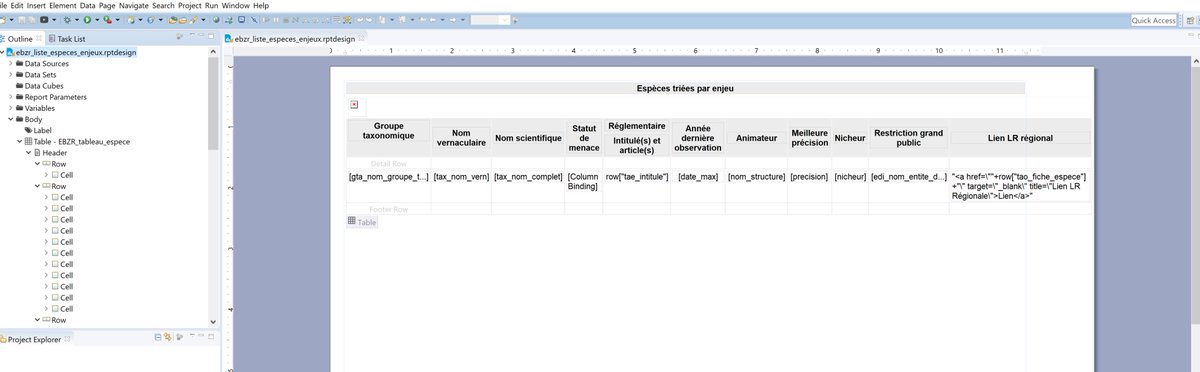Click the red broken image placeholder icon
The height and width of the screenshot is (372, 1200).
pos(354,104)
